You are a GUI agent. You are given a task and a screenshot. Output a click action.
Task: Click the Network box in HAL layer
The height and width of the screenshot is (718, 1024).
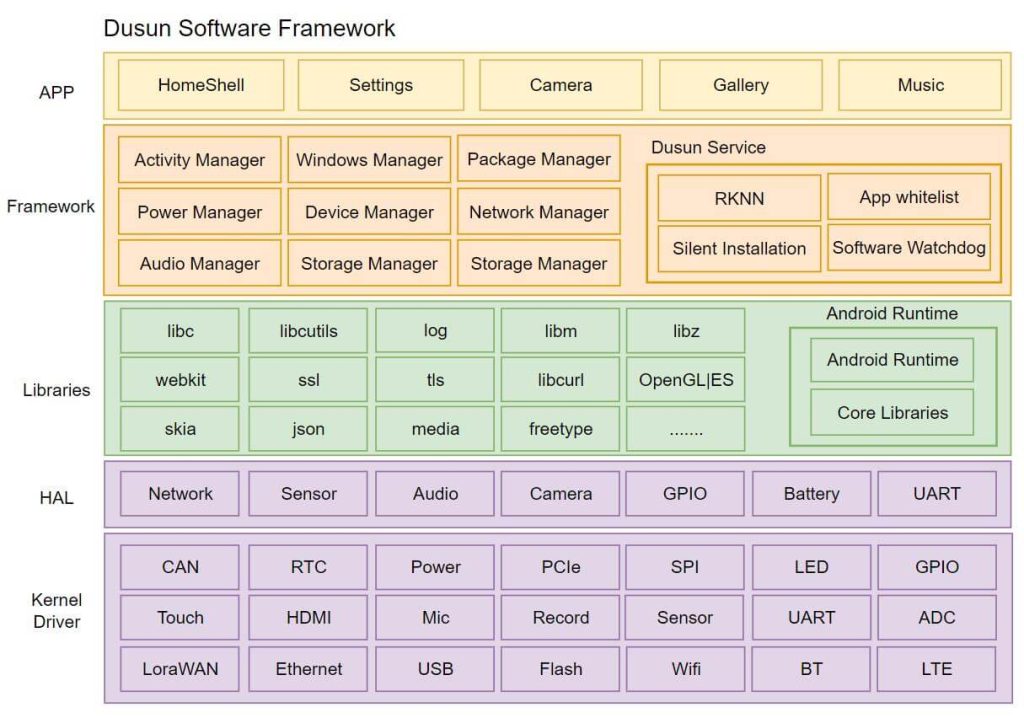tap(180, 494)
